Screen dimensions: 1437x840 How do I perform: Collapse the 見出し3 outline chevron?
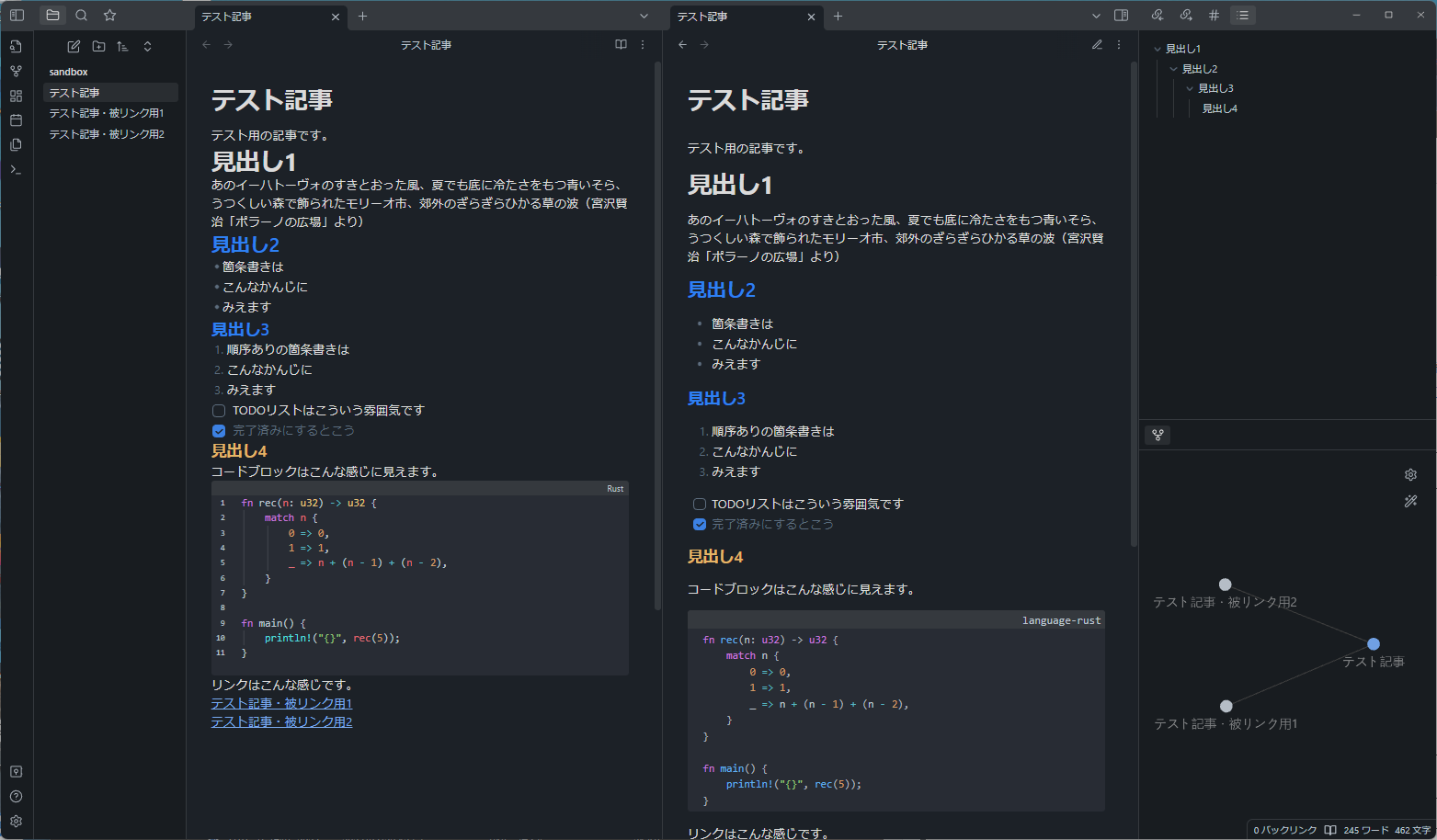(x=1190, y=88)
